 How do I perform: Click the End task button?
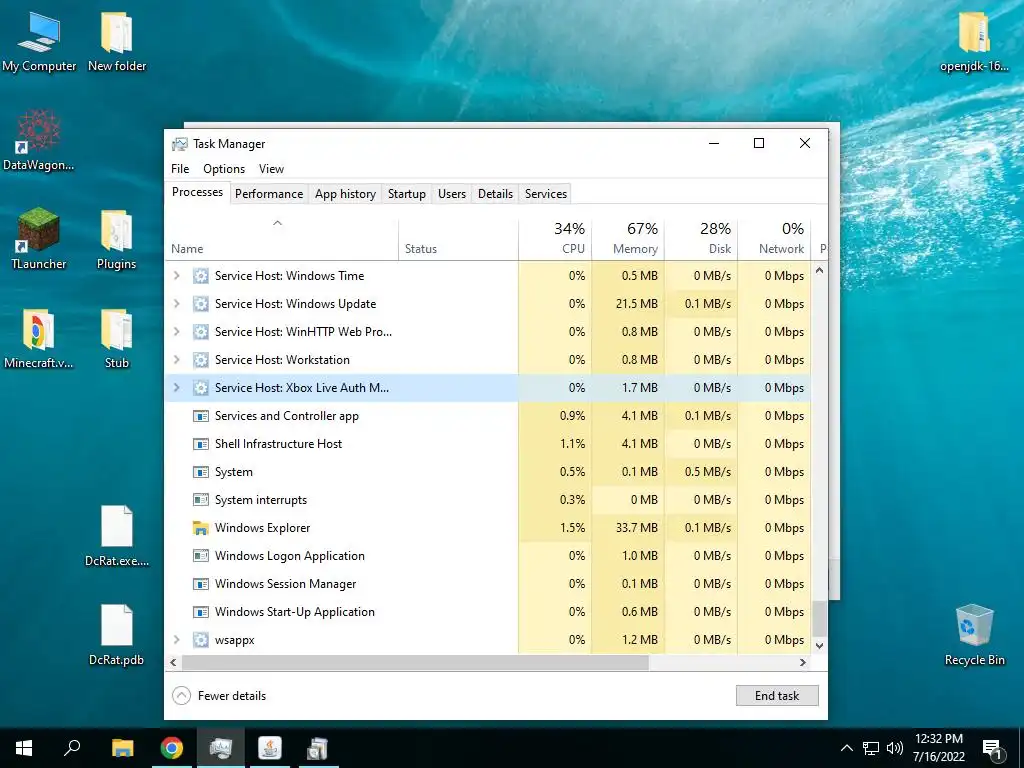point(777,696)
